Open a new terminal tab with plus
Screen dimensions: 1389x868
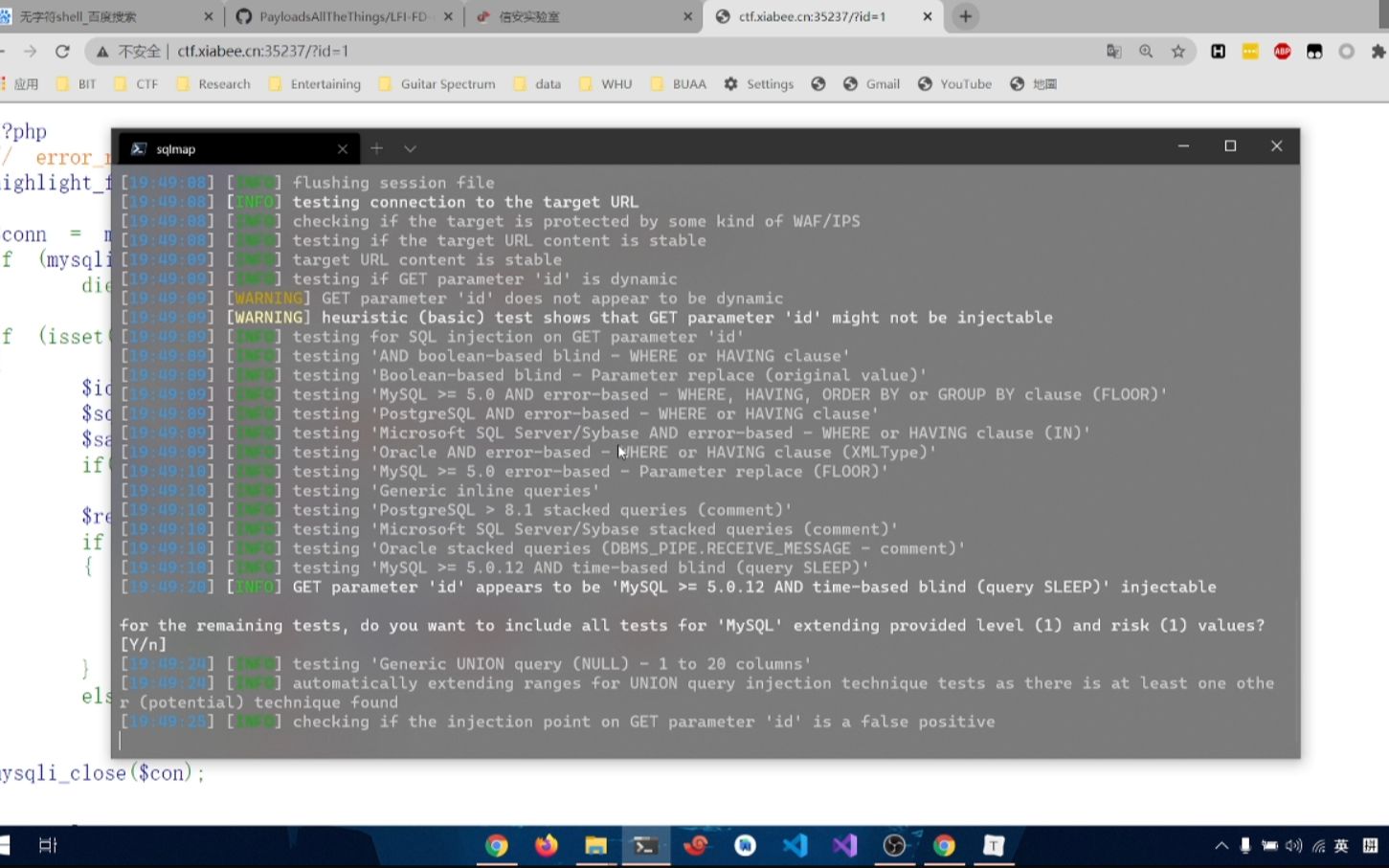point(377,148)
